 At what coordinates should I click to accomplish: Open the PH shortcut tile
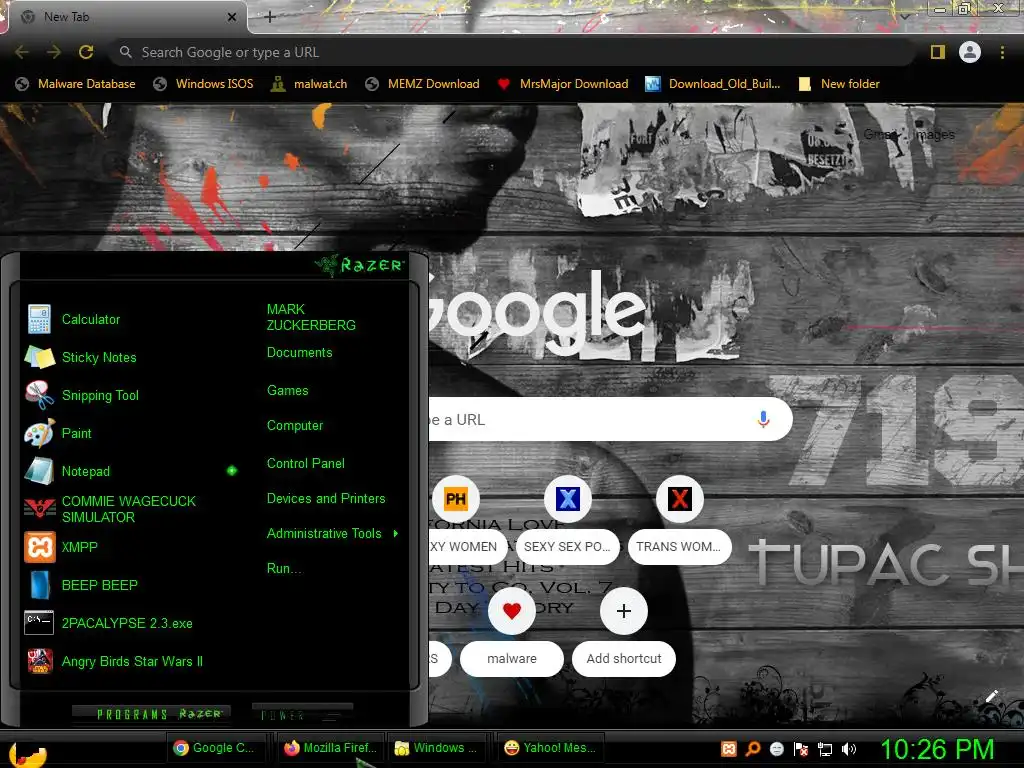pyautogui.click(x=456, y=500)
